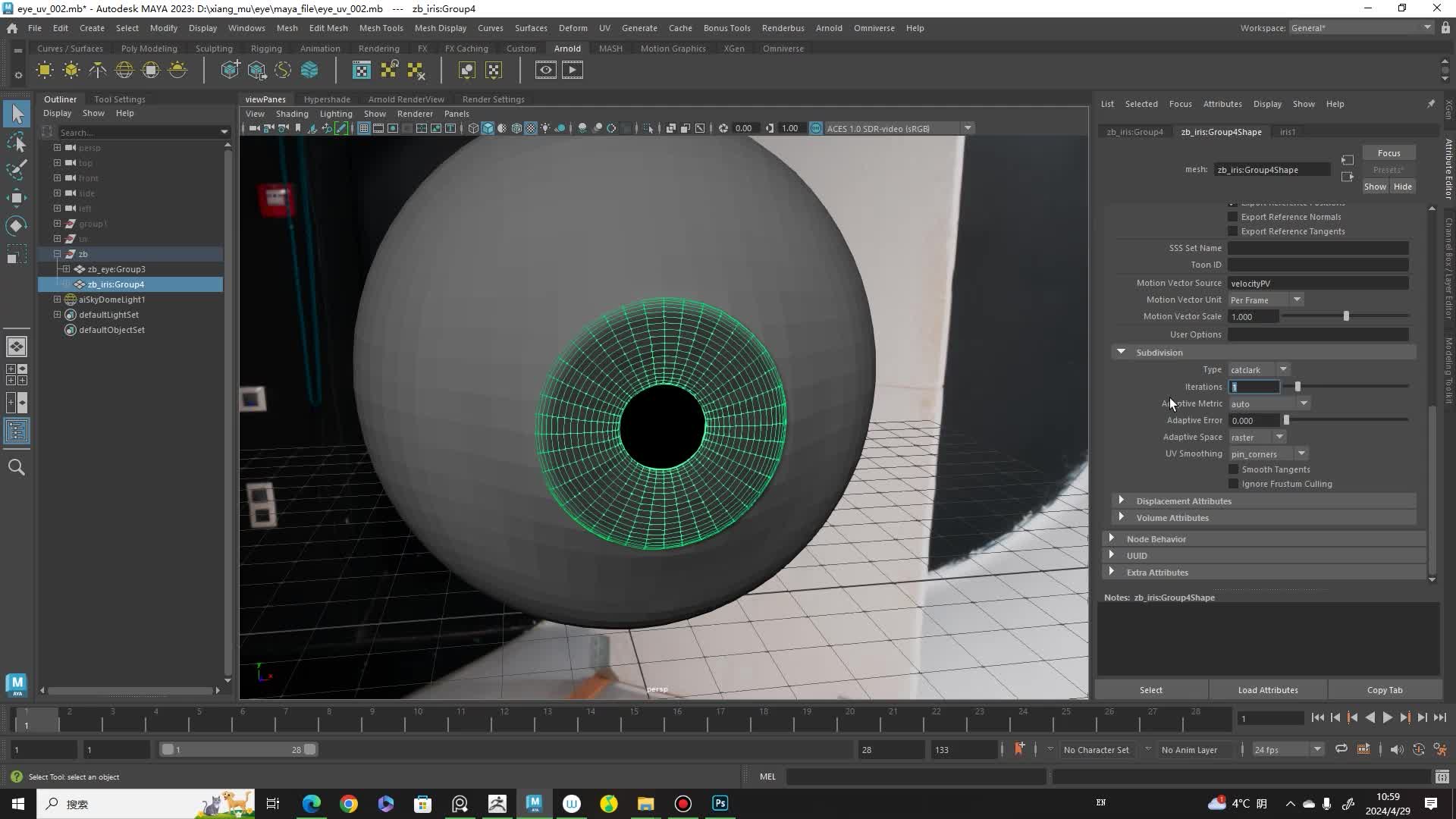This screenshot has height=819, width=1456.
Task: Open the Tool Settings tab
Action: tap(119, 99)
